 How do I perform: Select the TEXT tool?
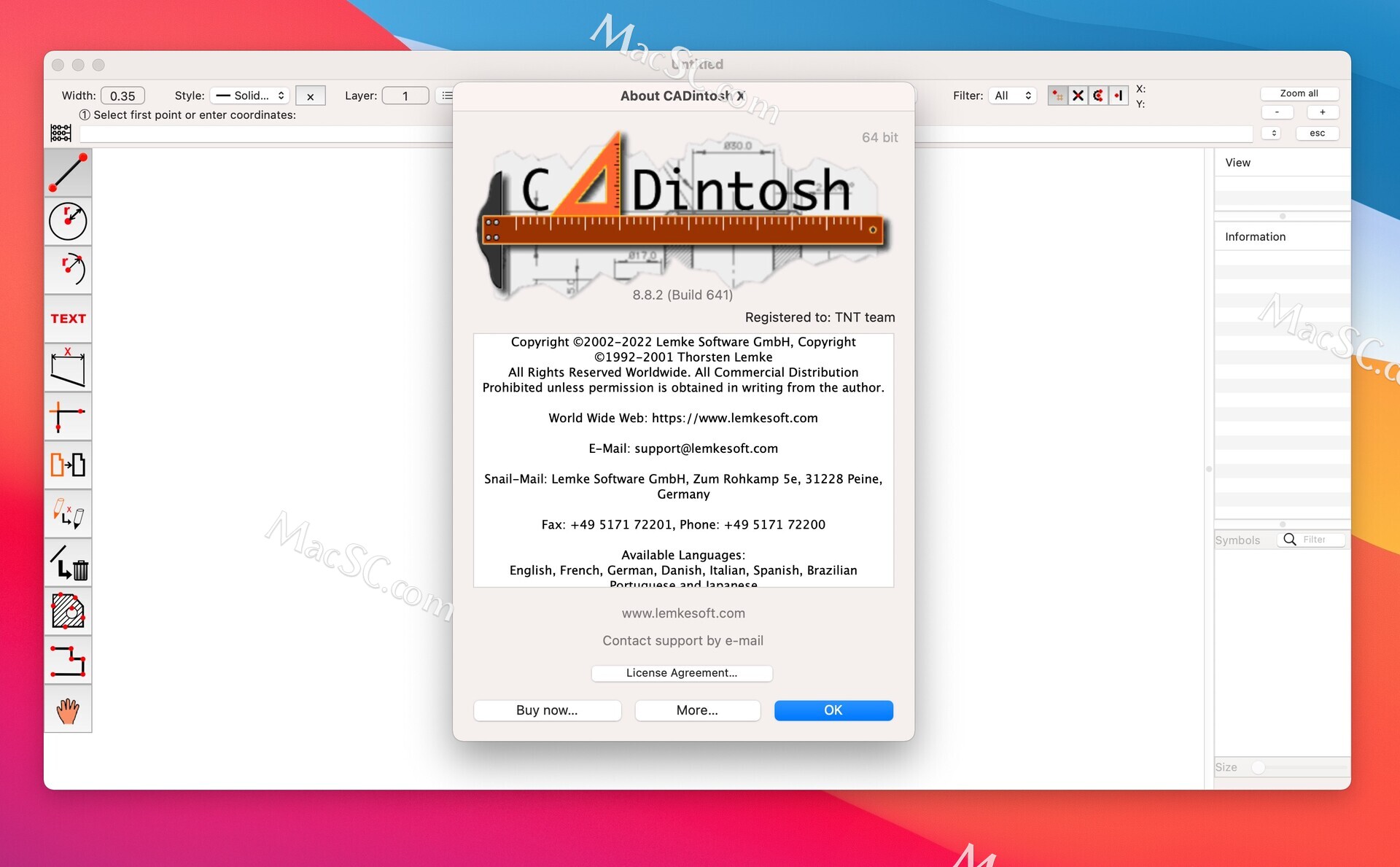click(68, 319)
